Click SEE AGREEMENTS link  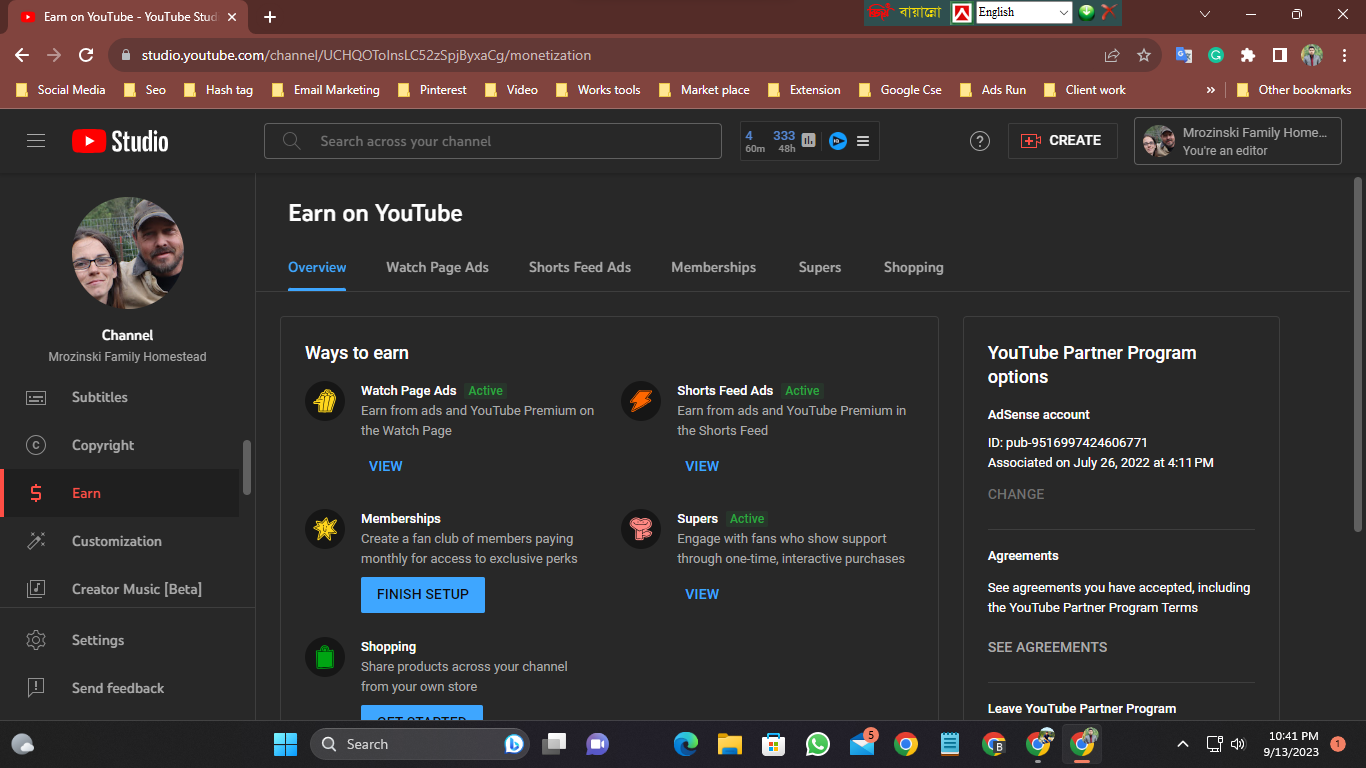point(1047,647)
